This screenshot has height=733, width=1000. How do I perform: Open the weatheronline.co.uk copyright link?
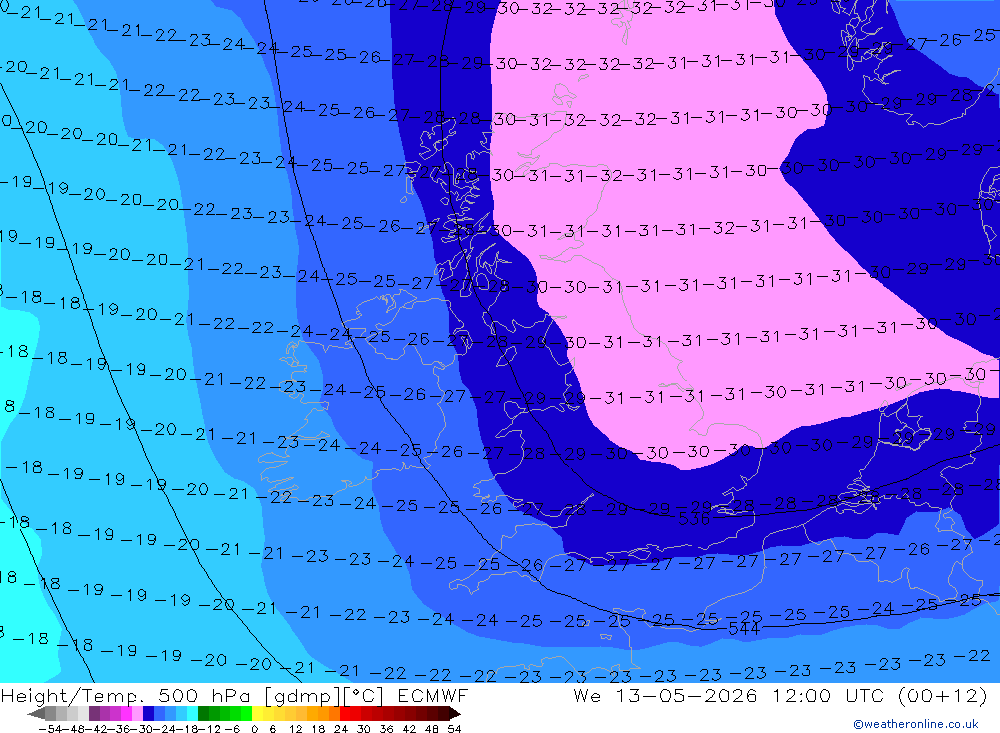pos(916,724)
